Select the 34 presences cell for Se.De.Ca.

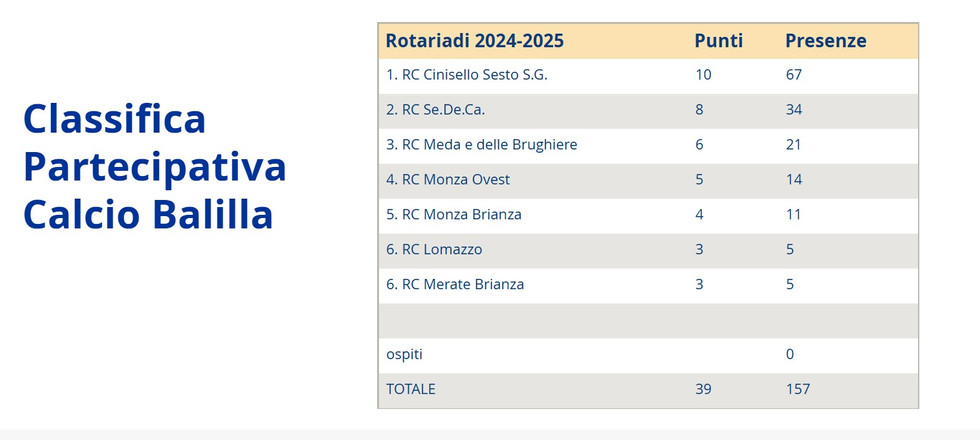click(x=794, y=110)
